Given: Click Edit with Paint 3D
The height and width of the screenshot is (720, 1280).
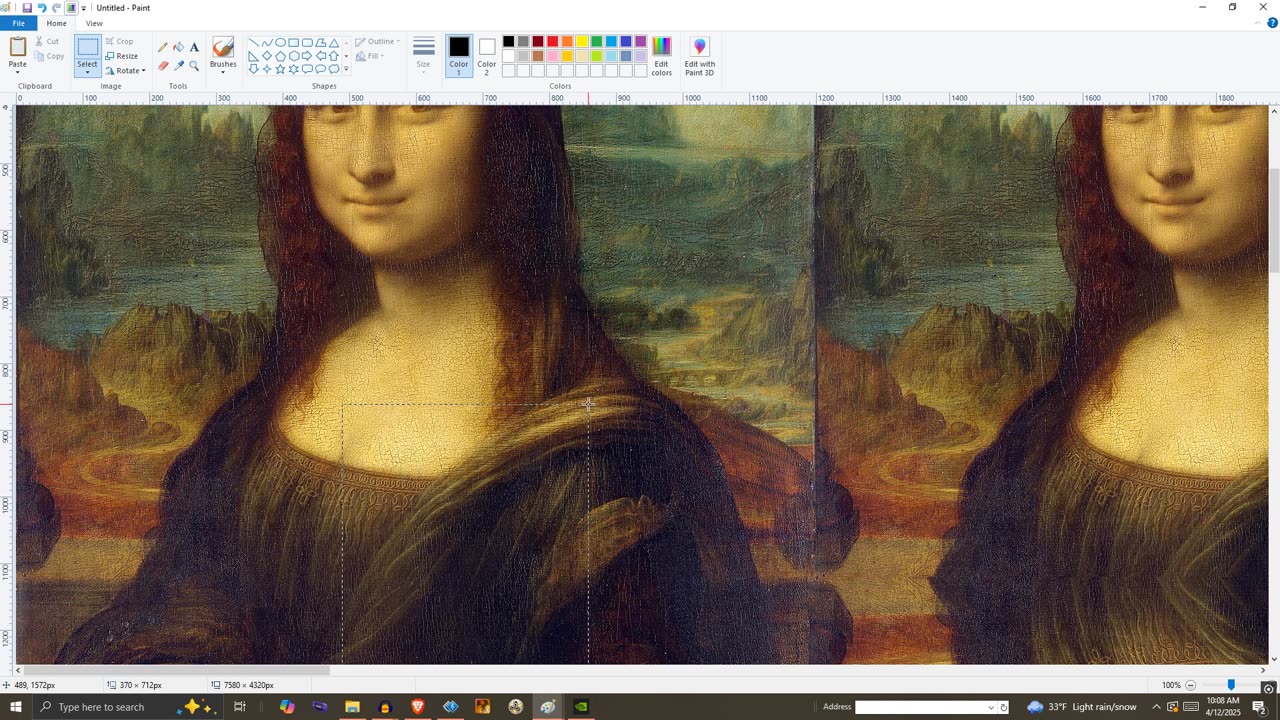Looking at the screenshot, I should (x=699, y=56).
